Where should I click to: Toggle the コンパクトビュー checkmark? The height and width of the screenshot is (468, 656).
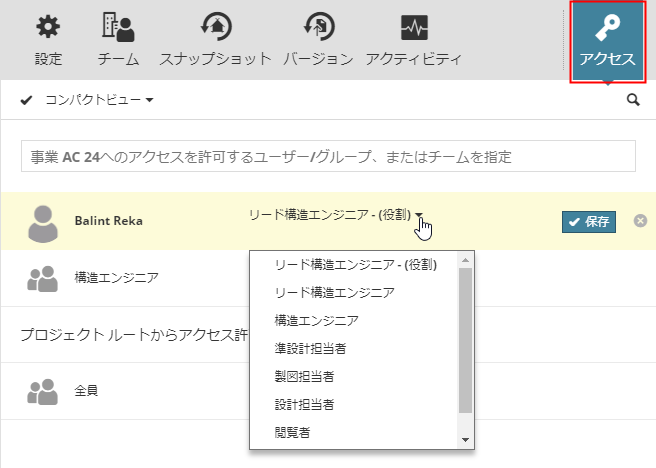pyautogui.click(x=27, y=100)
